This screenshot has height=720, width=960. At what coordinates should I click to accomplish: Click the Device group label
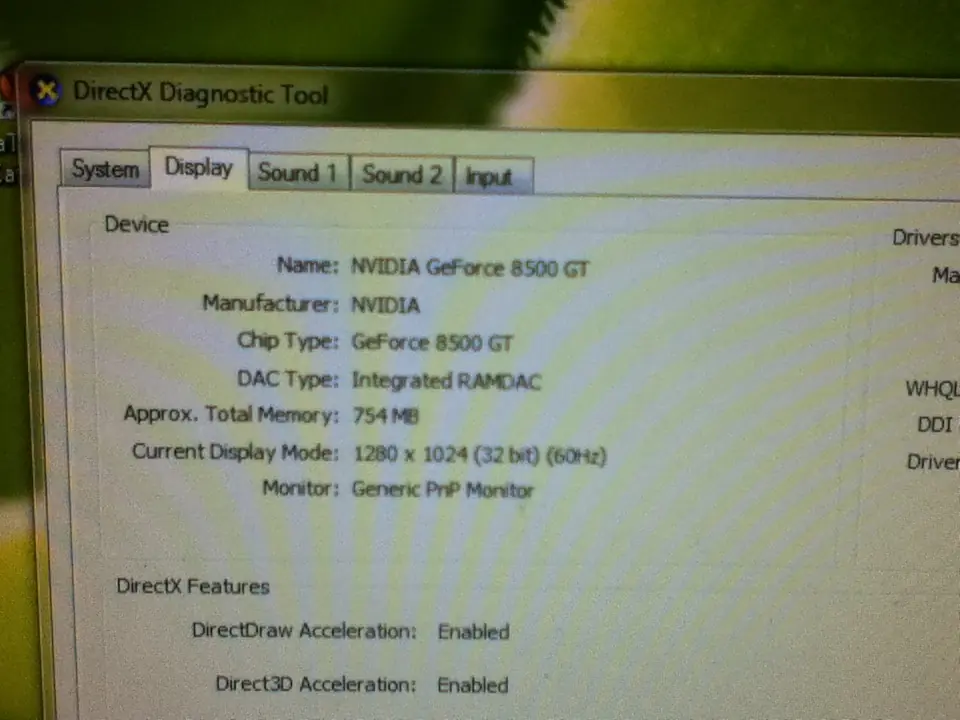(x=137, y=225)
